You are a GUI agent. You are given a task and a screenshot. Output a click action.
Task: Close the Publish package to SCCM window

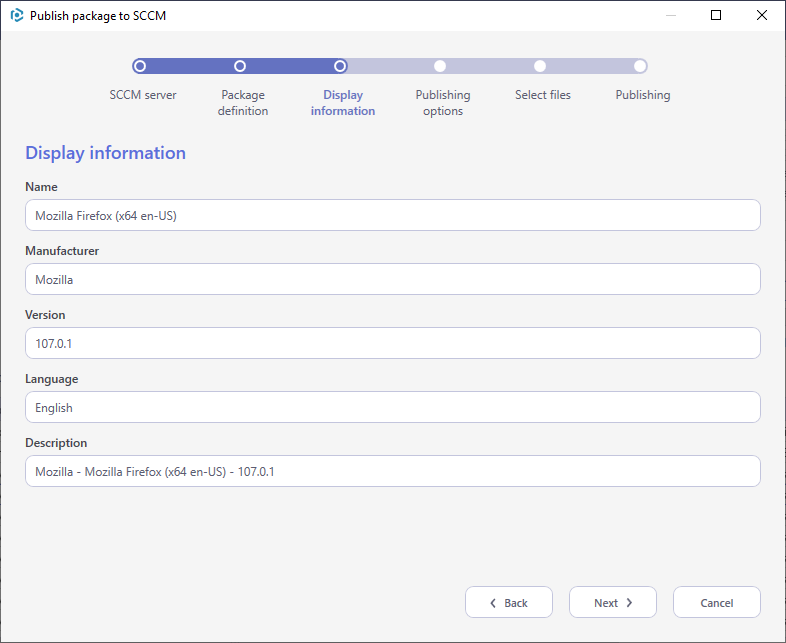coord(762,16)
